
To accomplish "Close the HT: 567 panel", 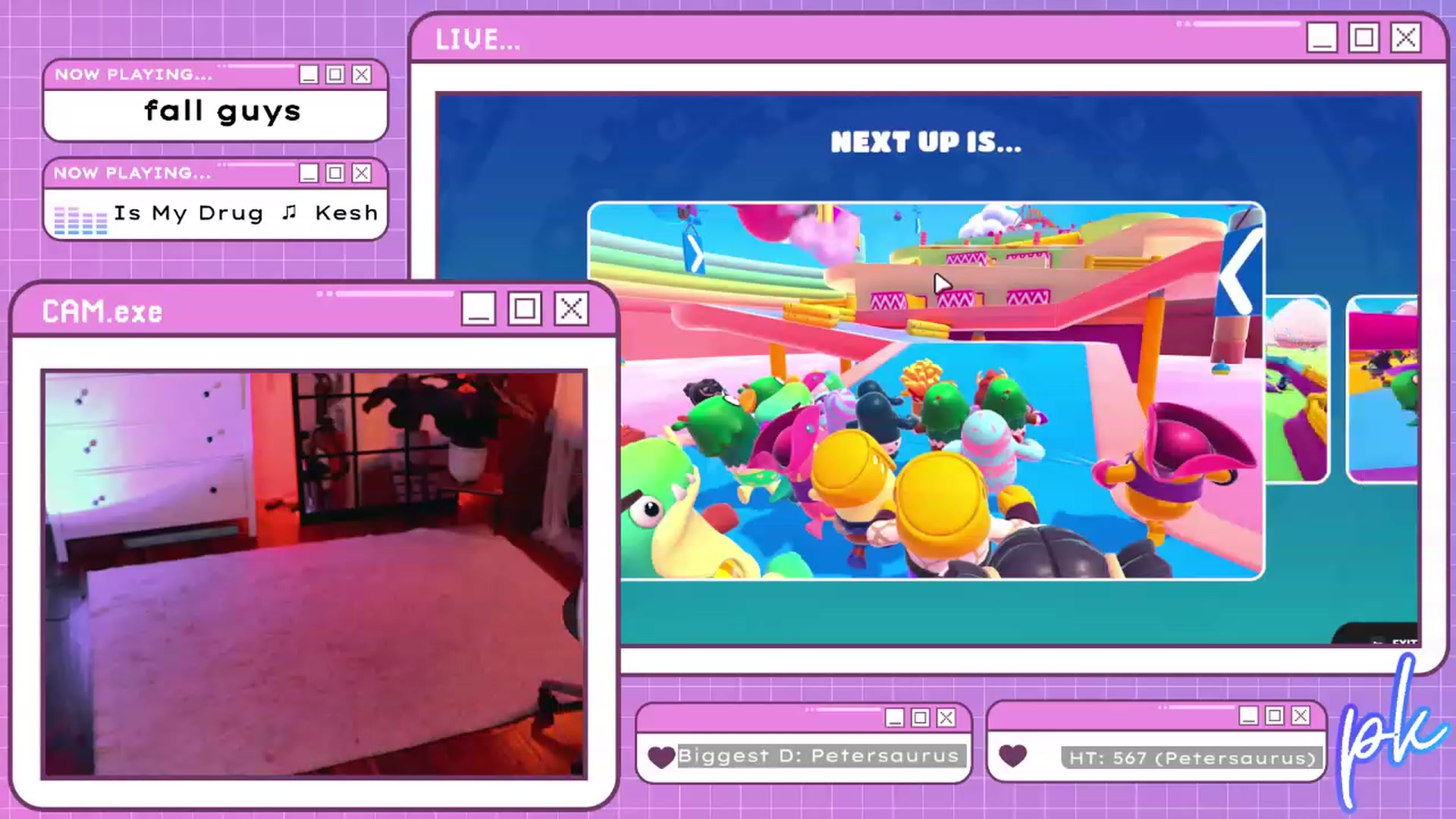I will point(1301,715).
